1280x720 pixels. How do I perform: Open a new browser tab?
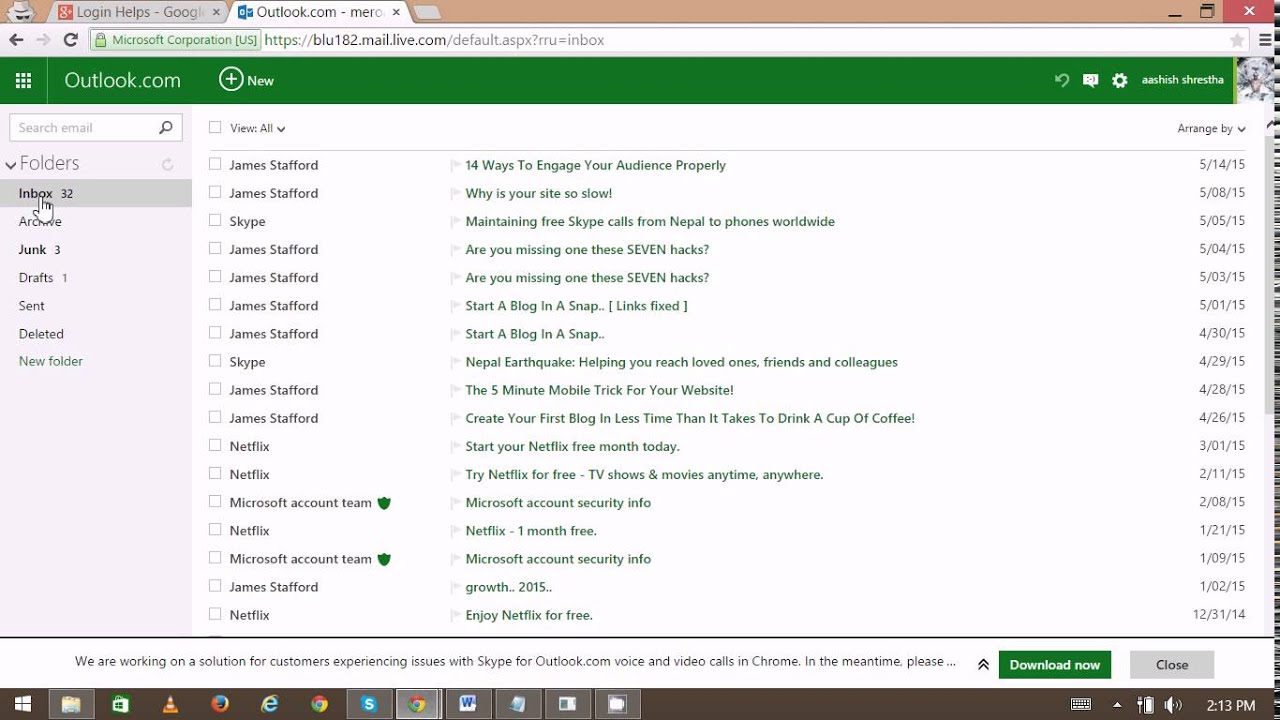pyautogui.click(x=426, y=13)
